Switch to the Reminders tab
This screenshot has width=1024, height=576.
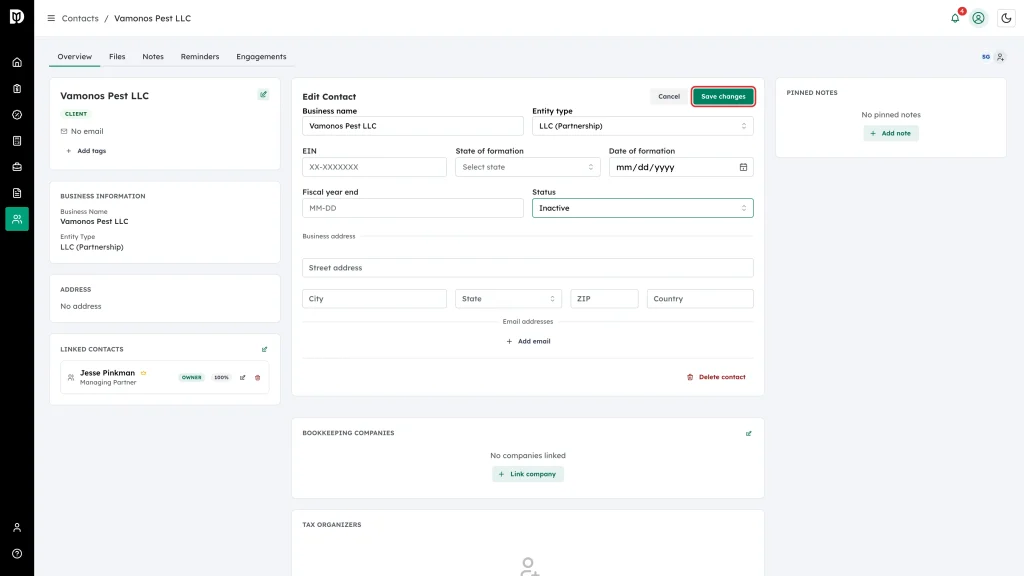pyautogui.click(x=200, y=57)
